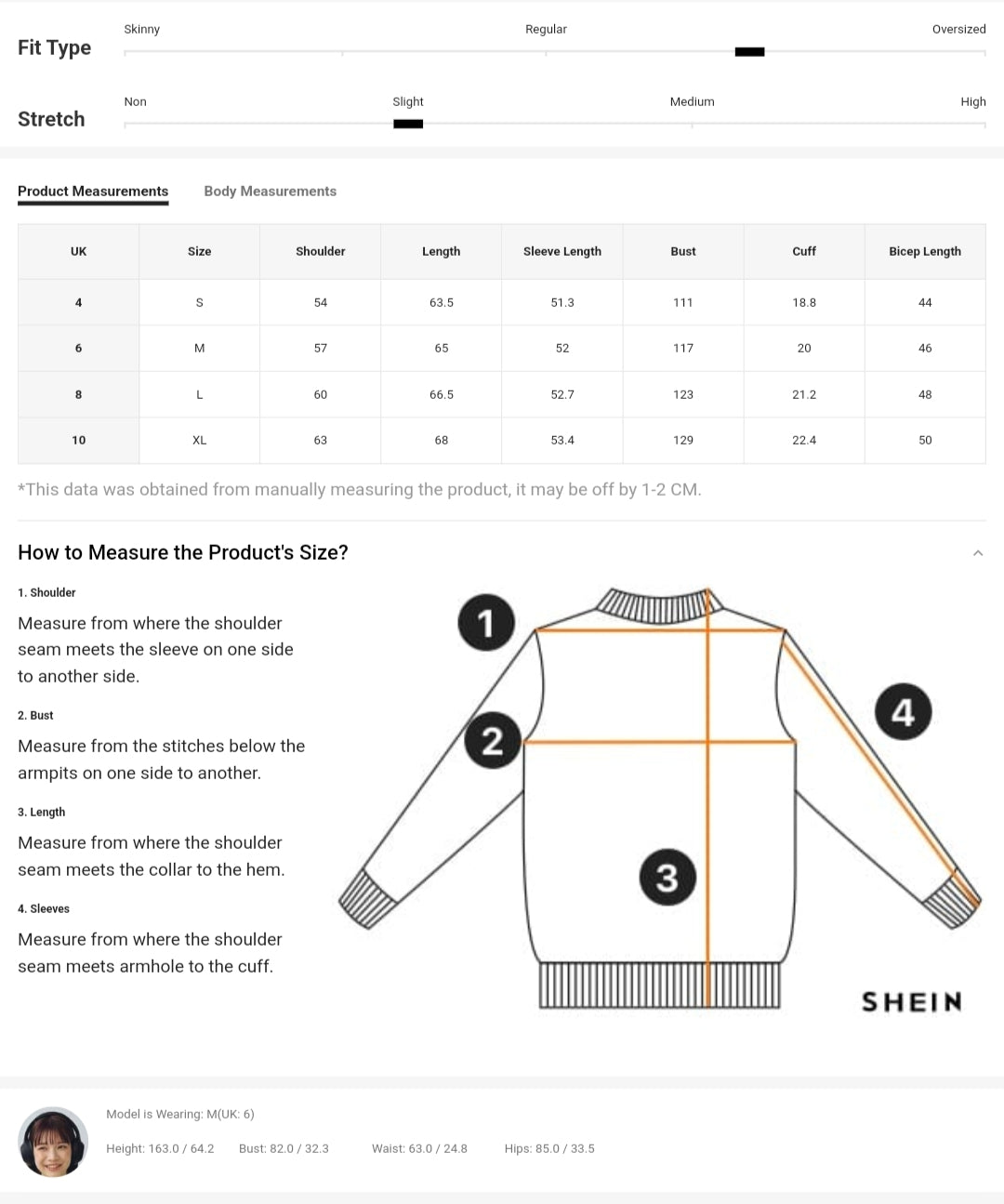
Task: Click the model's avatar photo
Action: pyautogui.click(x=53, y=1142)
